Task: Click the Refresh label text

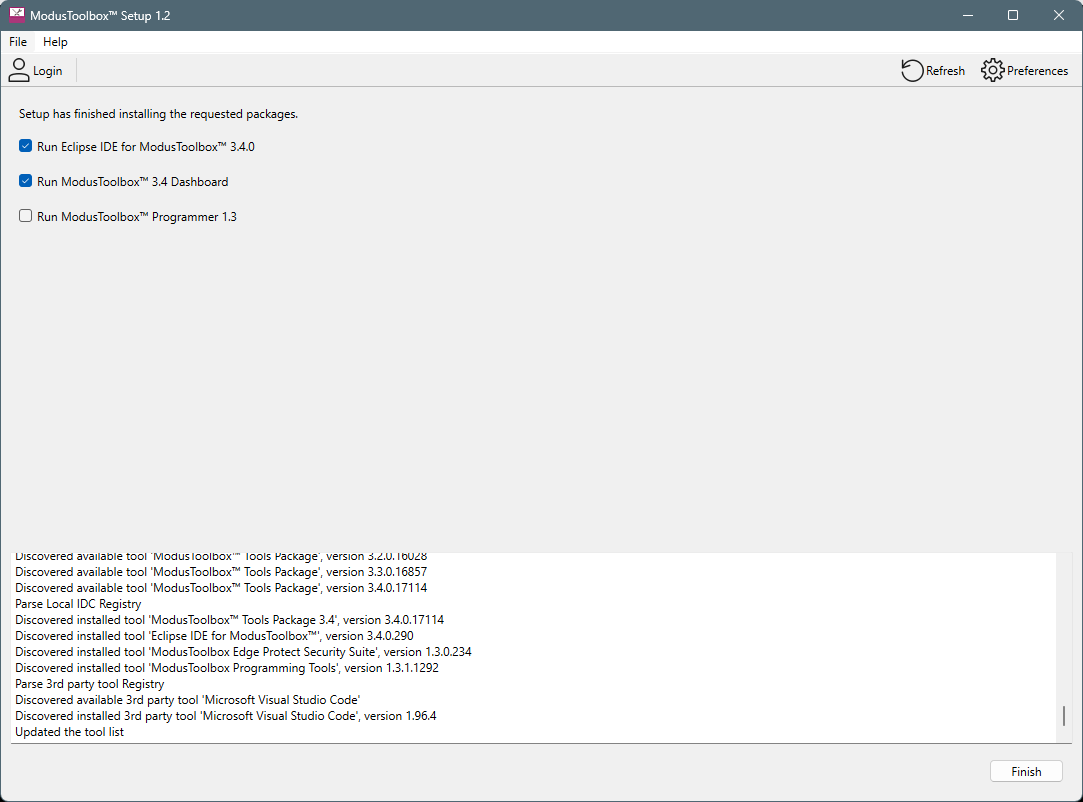Action: [944, 70]
